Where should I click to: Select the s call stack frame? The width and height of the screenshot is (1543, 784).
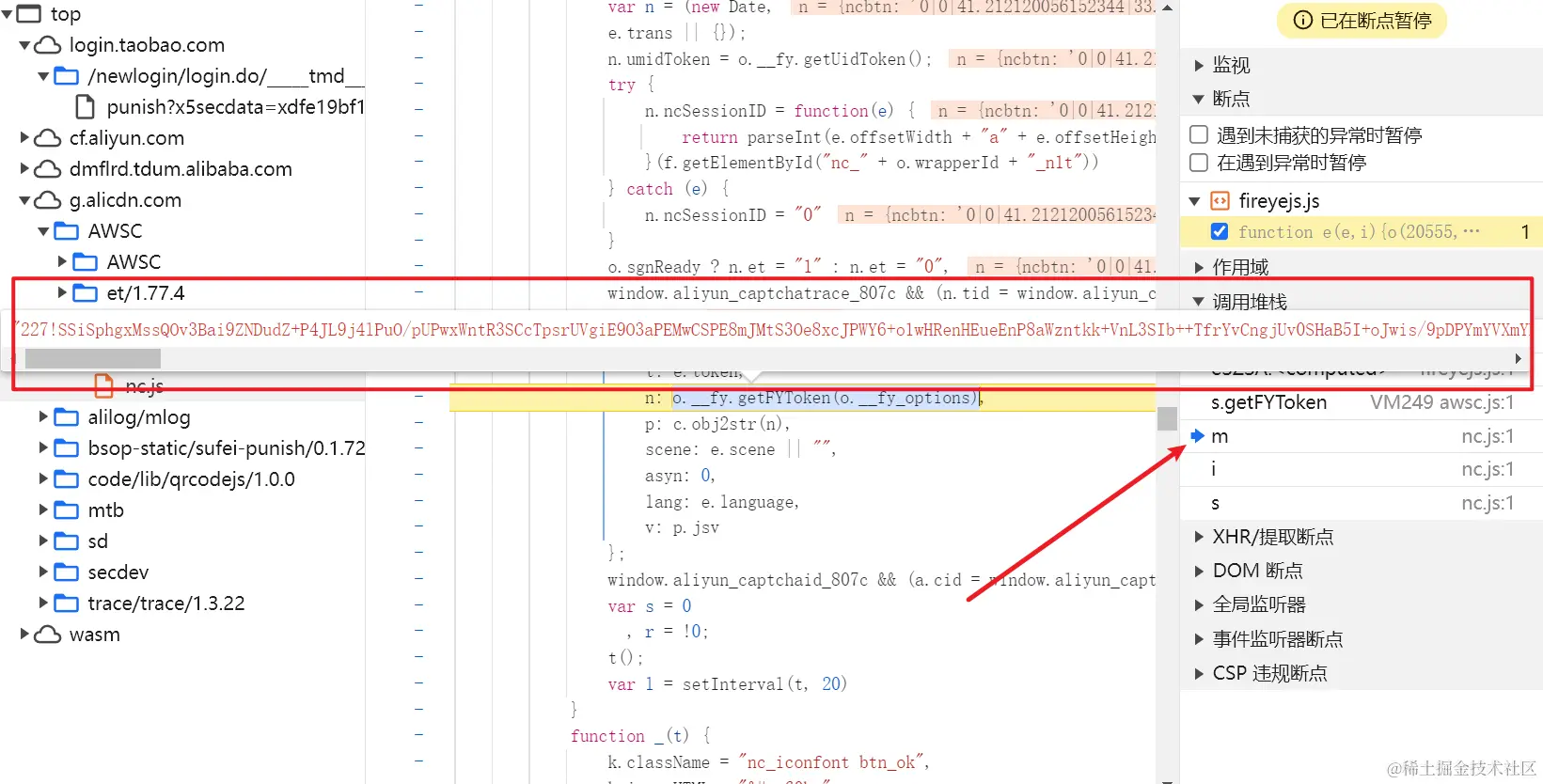click(x=1362, y=503)
